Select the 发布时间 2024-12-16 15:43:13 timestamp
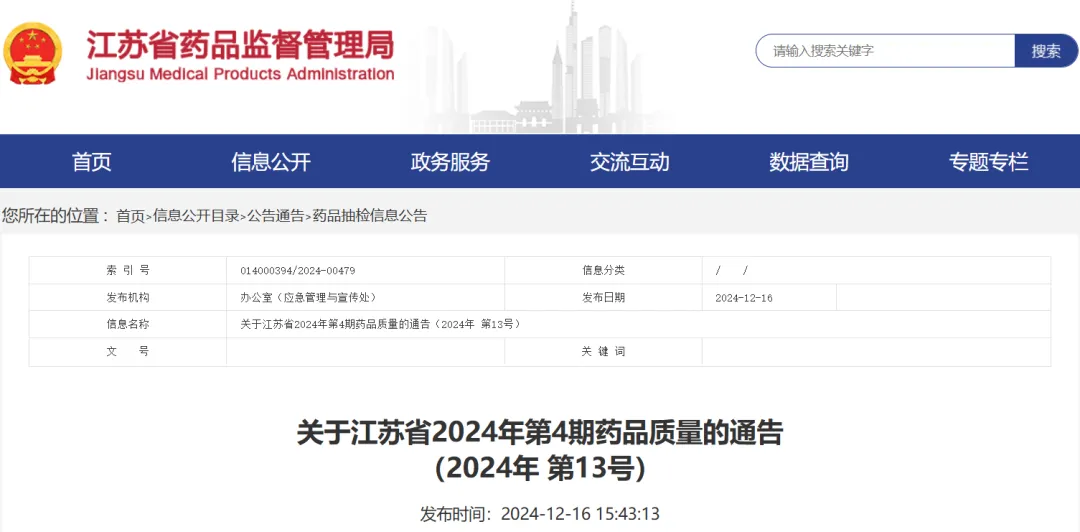The width and height of the screenshot is (1080, 532). (x=540, y=514)
